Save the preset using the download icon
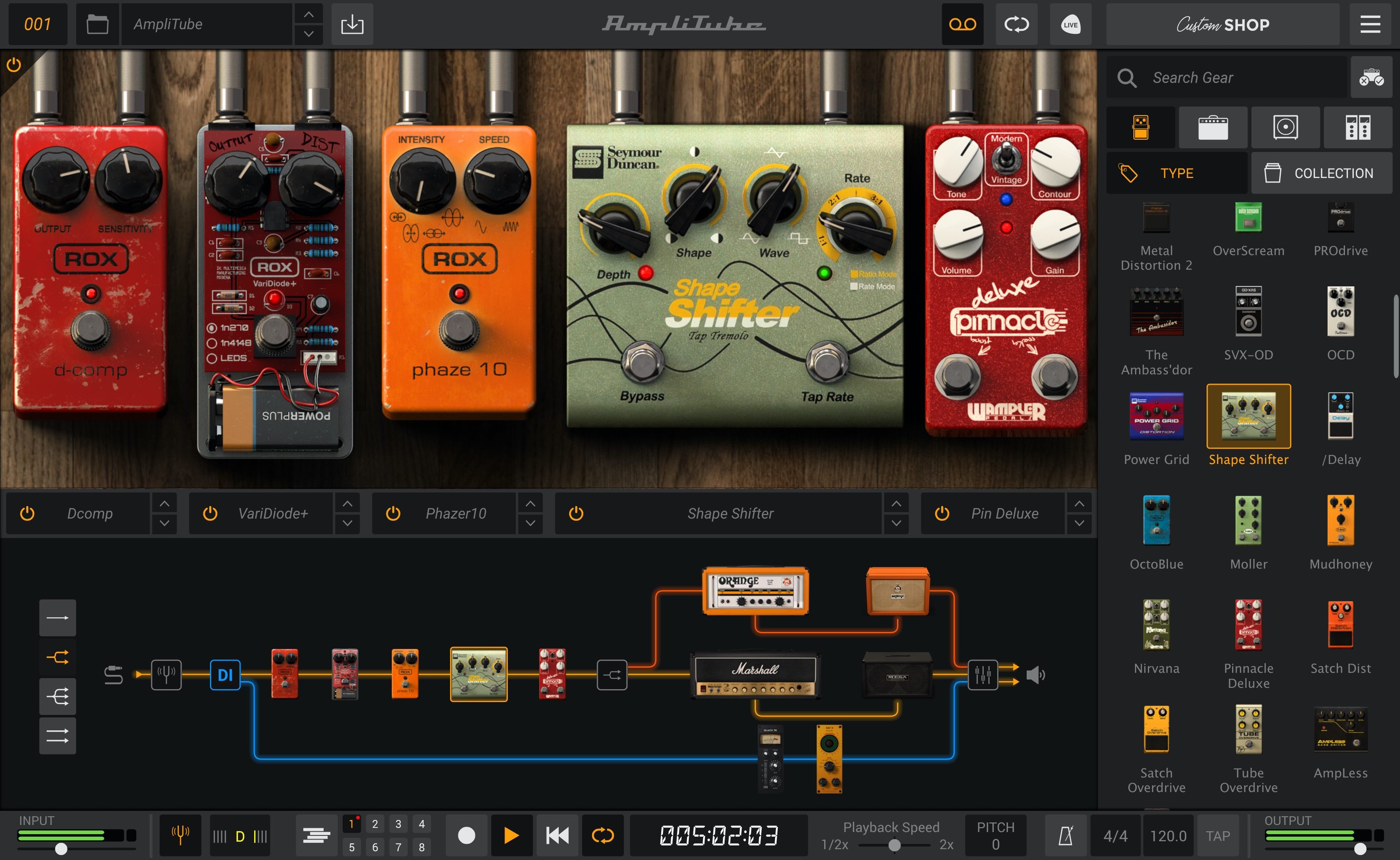The image size is (1400, 860). point(352,24)
